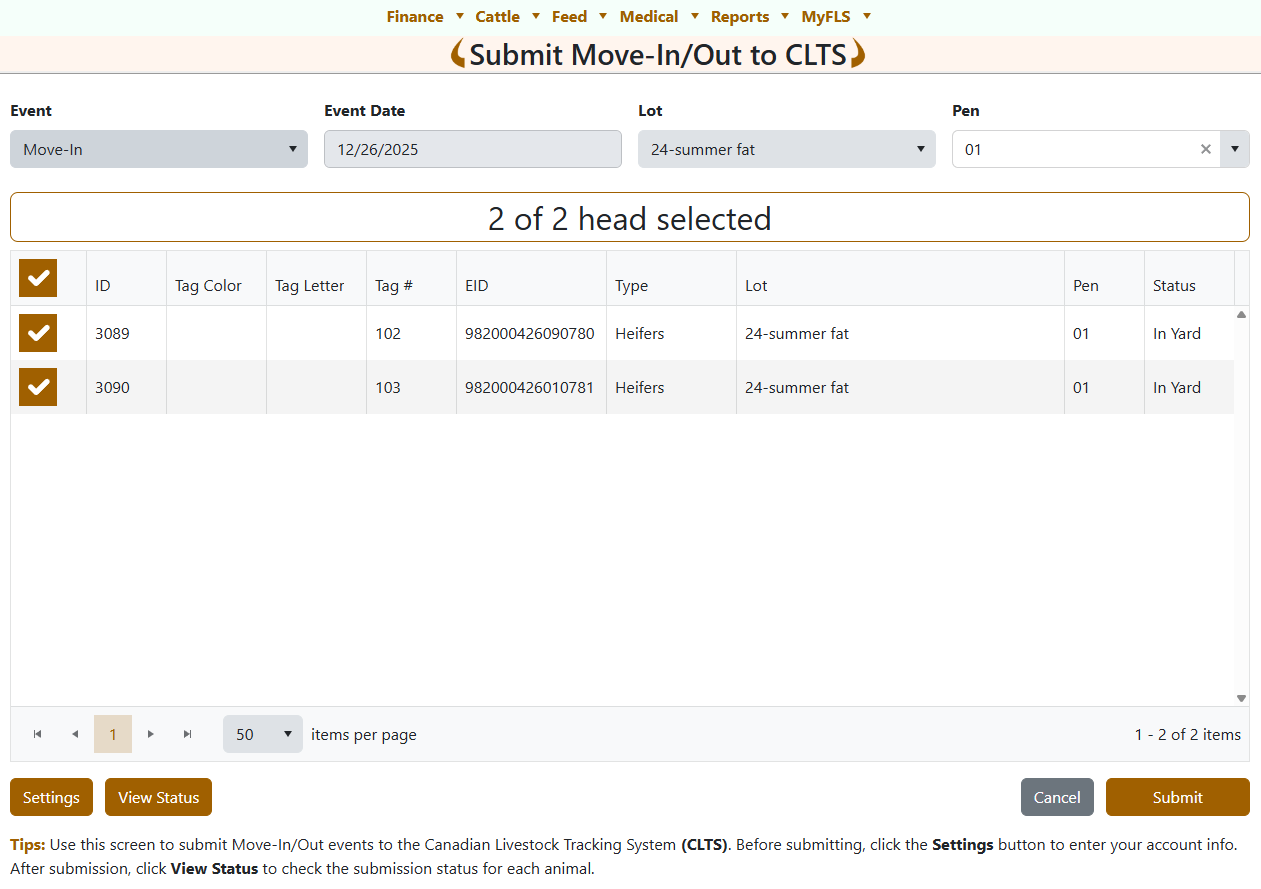Go to previous page arrow
Image resolution: width=1261 pixels, height=889 pixels.
[x=75, y=734]
